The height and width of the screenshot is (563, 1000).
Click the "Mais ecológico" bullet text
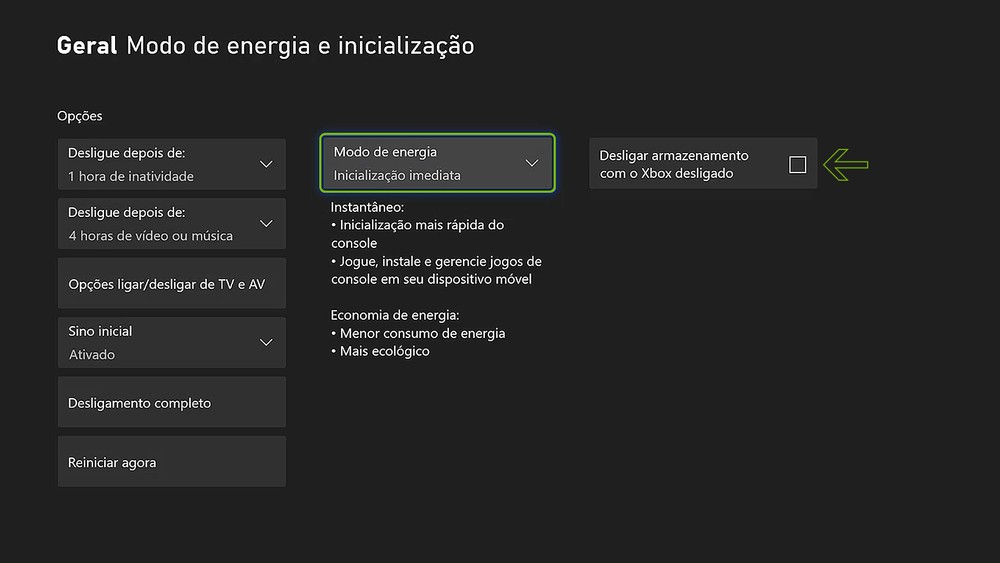coord(384,351)
